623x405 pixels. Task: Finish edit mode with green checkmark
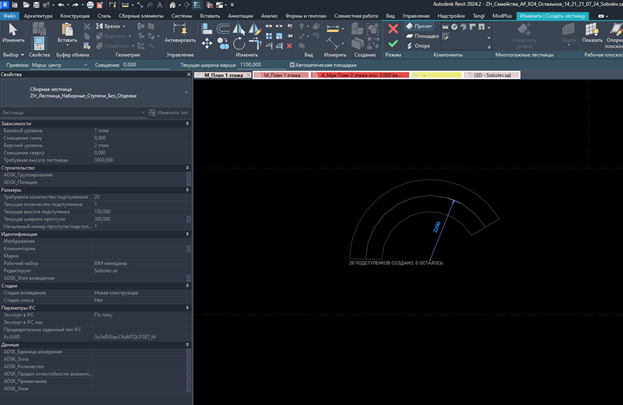click(x=393, y=43)
